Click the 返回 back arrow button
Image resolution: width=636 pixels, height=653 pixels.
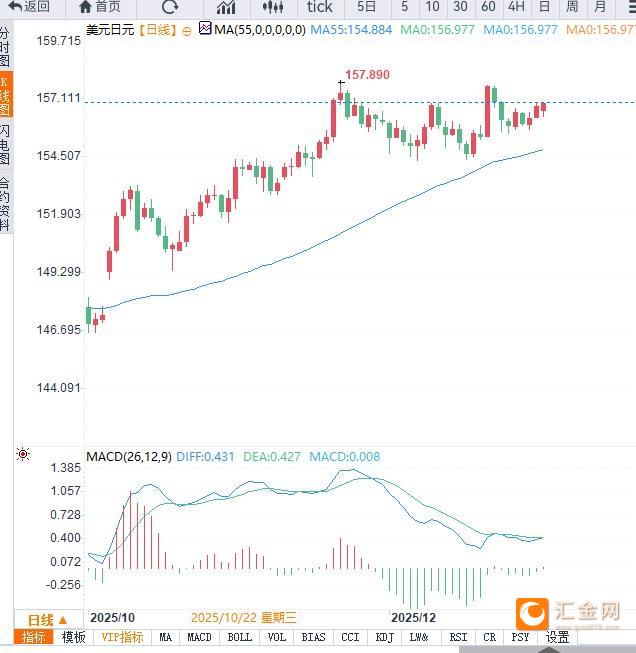tap(29, 7)
